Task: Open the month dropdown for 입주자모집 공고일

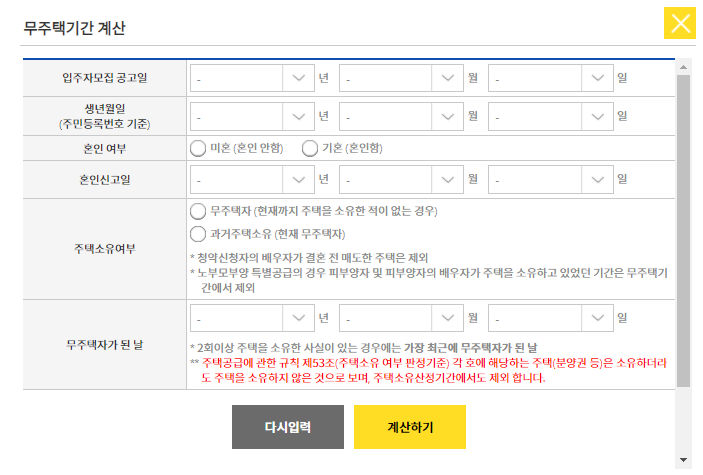Action: [401, 78]
